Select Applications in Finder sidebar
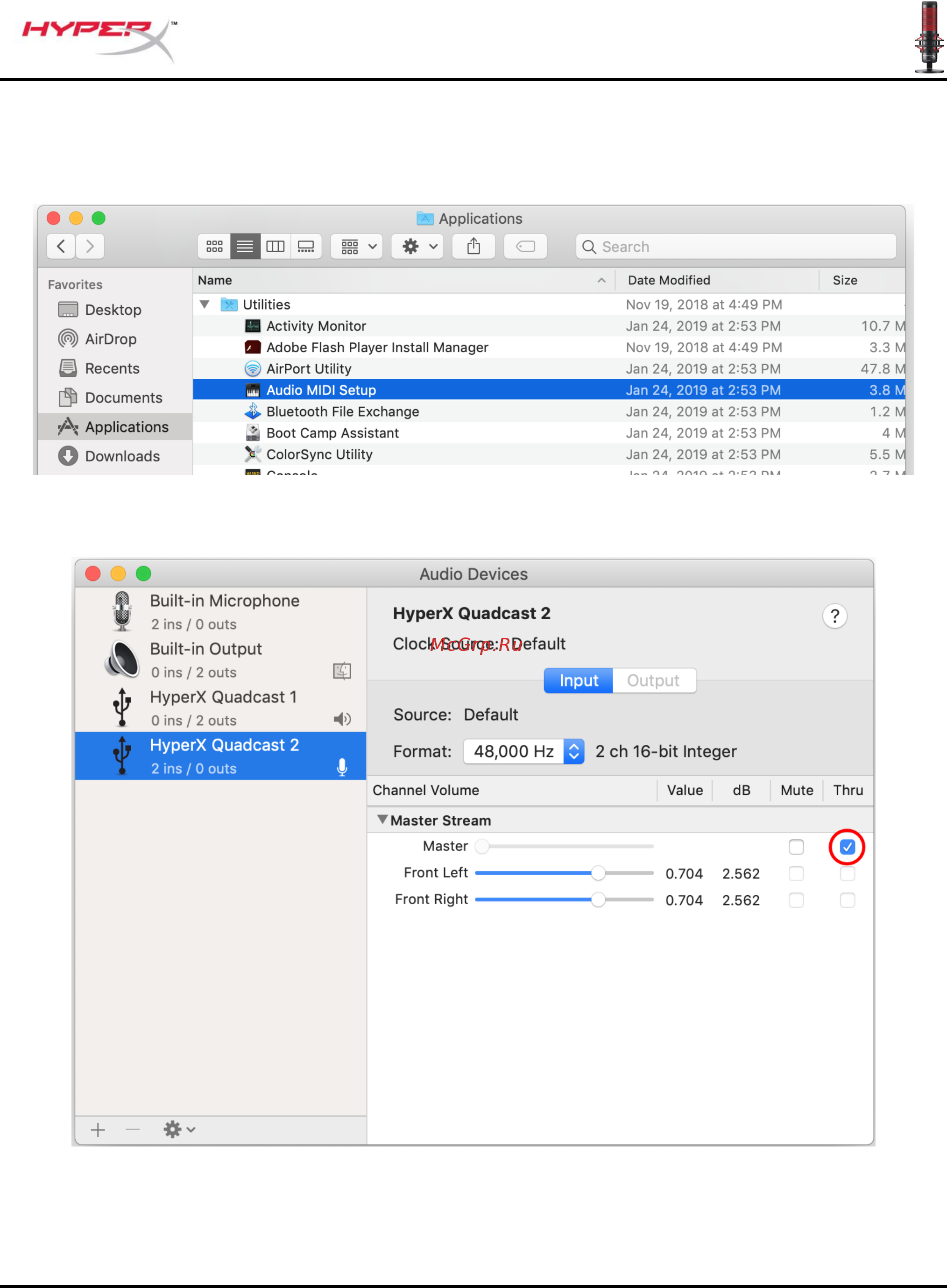947x1288 pixels. point(115,426)
